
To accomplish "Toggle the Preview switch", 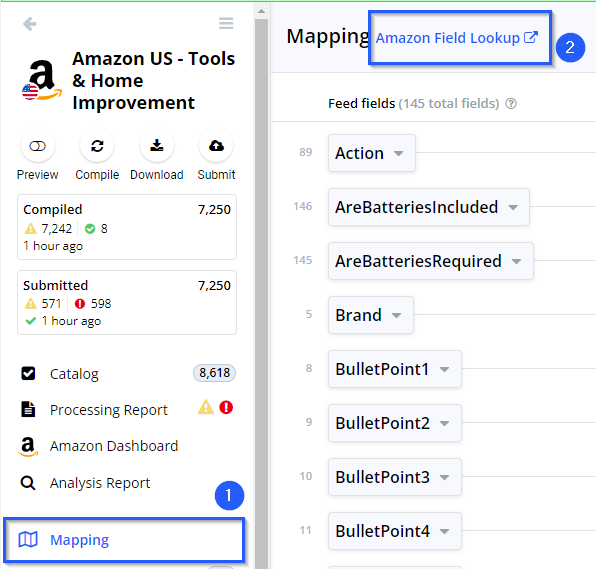I will [38, 146].
